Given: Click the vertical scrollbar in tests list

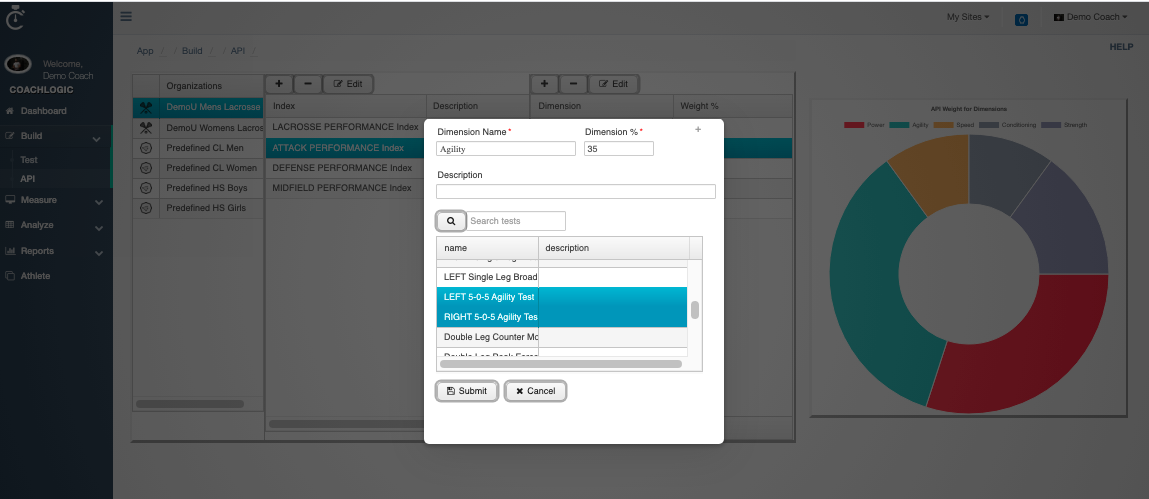Looking at the screenshot, I should (x=695, y=310).
